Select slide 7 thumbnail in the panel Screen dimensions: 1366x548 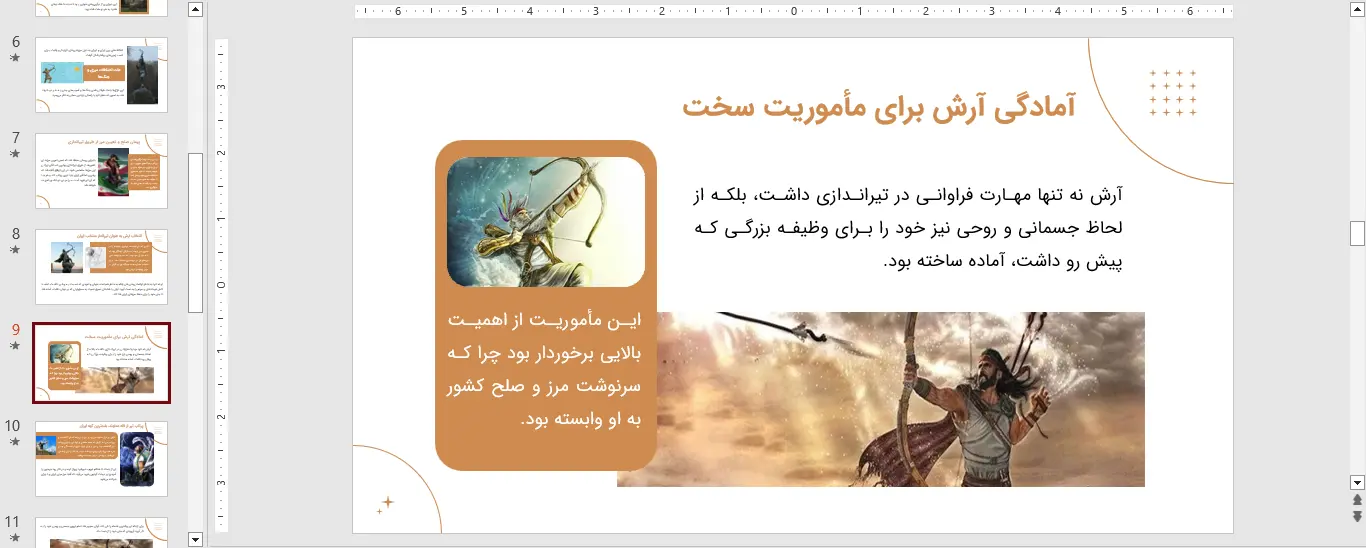point(102,171)
